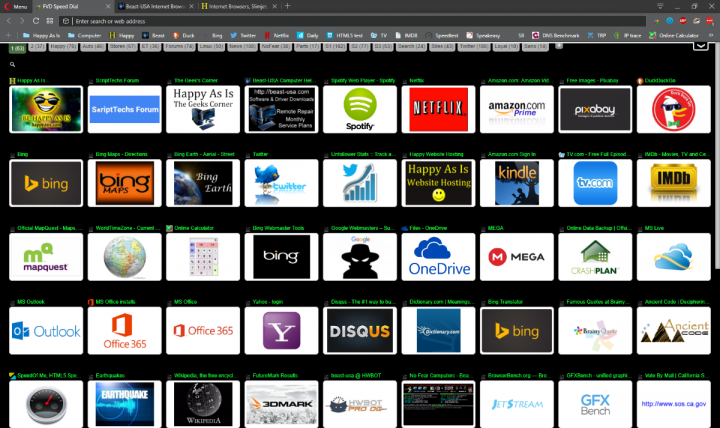This screenshot has height=428, width=720.
Task: Open the GFXBench thumbnail
Action: [595, 404]
